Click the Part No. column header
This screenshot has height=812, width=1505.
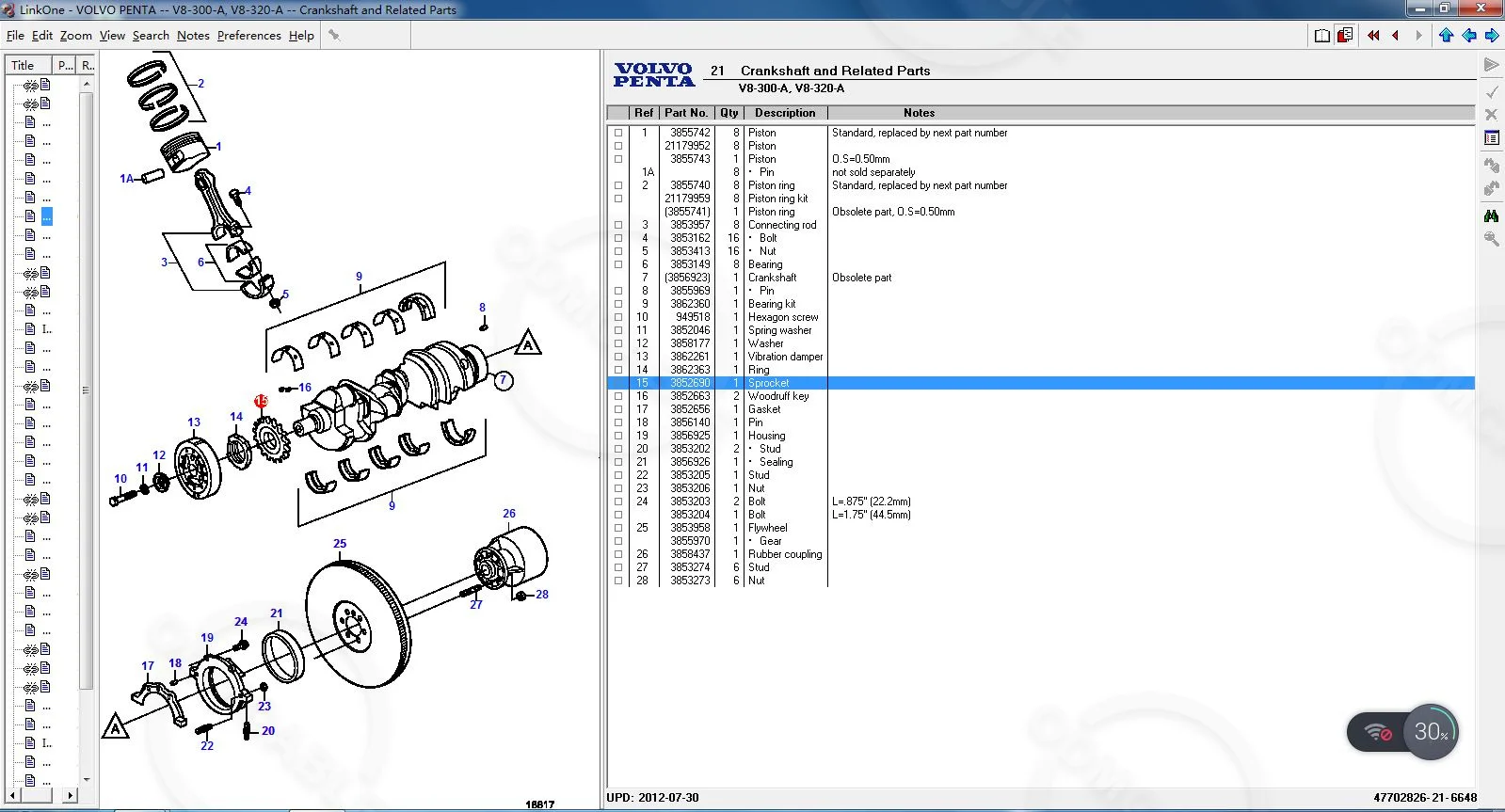[x=686, y=113]
